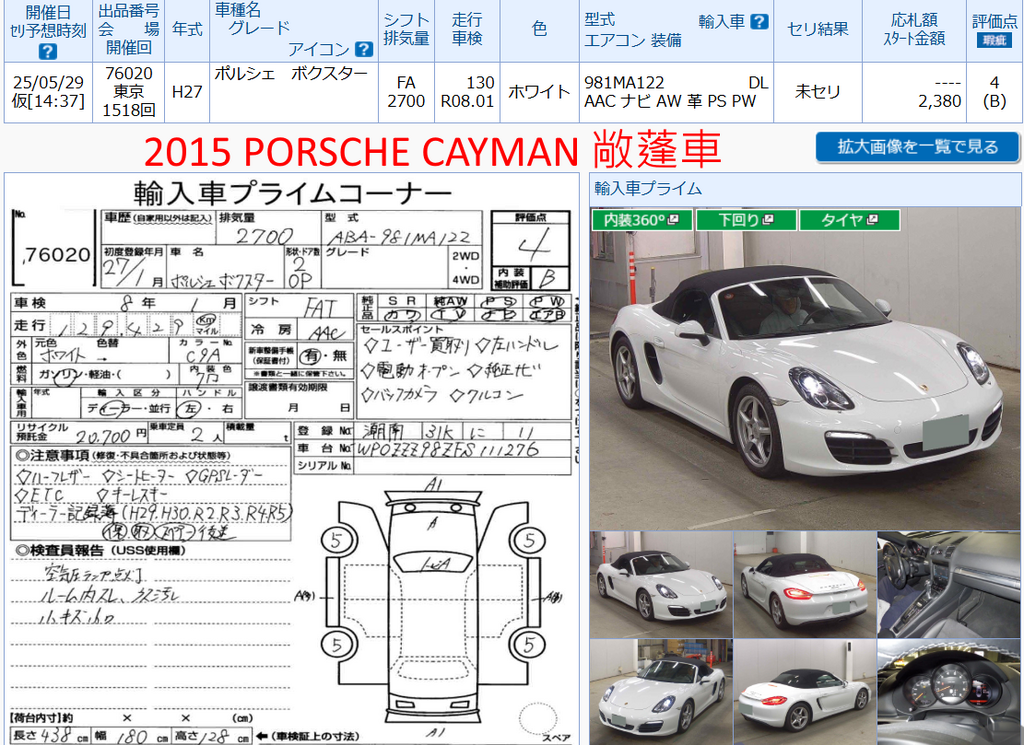Click the car name ポルシェ ボクスター

[x=291, y=74]
